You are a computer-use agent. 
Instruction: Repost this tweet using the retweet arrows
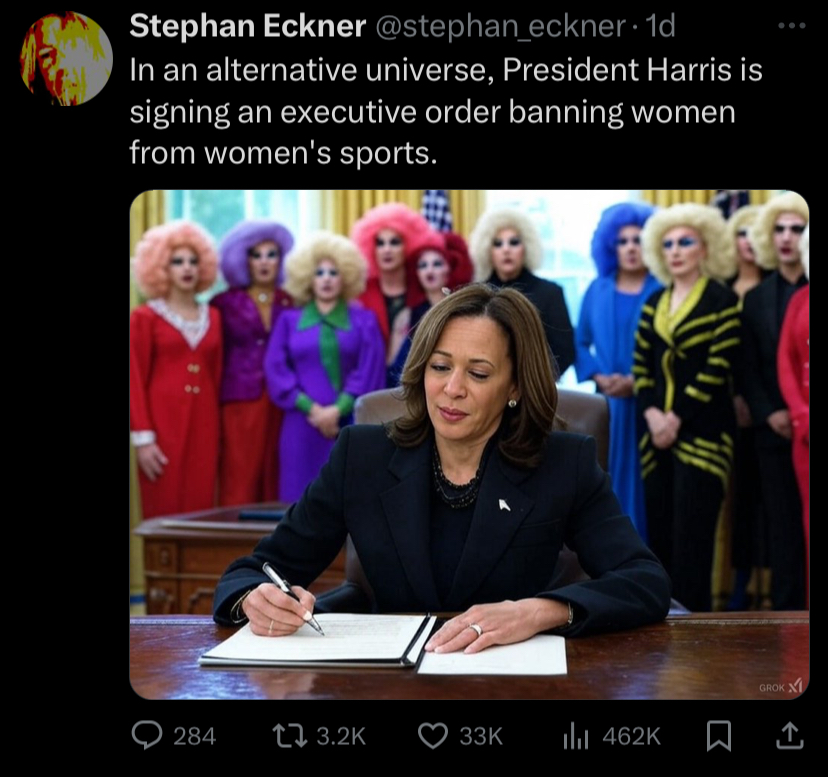pos(289,736)
